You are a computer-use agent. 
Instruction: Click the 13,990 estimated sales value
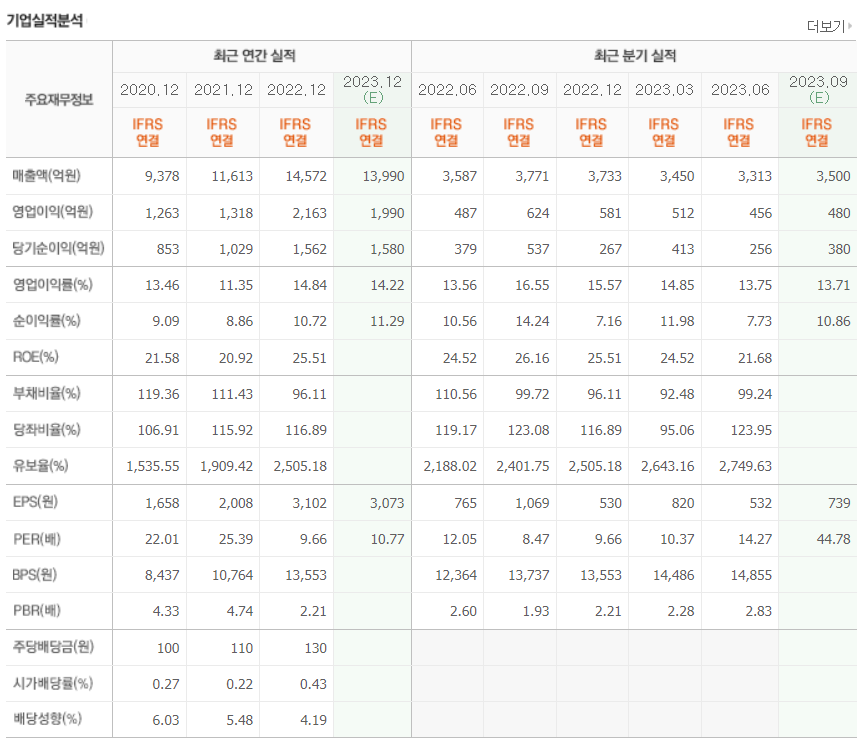[383, 176]
